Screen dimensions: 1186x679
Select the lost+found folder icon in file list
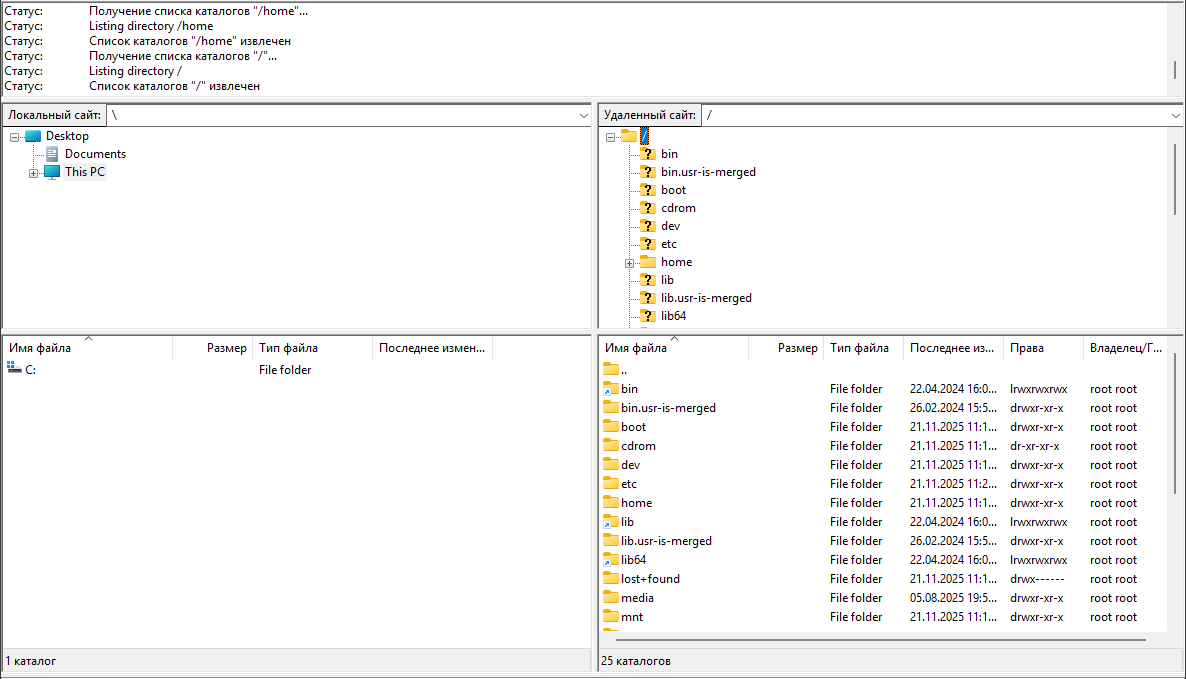pos(612,579)
